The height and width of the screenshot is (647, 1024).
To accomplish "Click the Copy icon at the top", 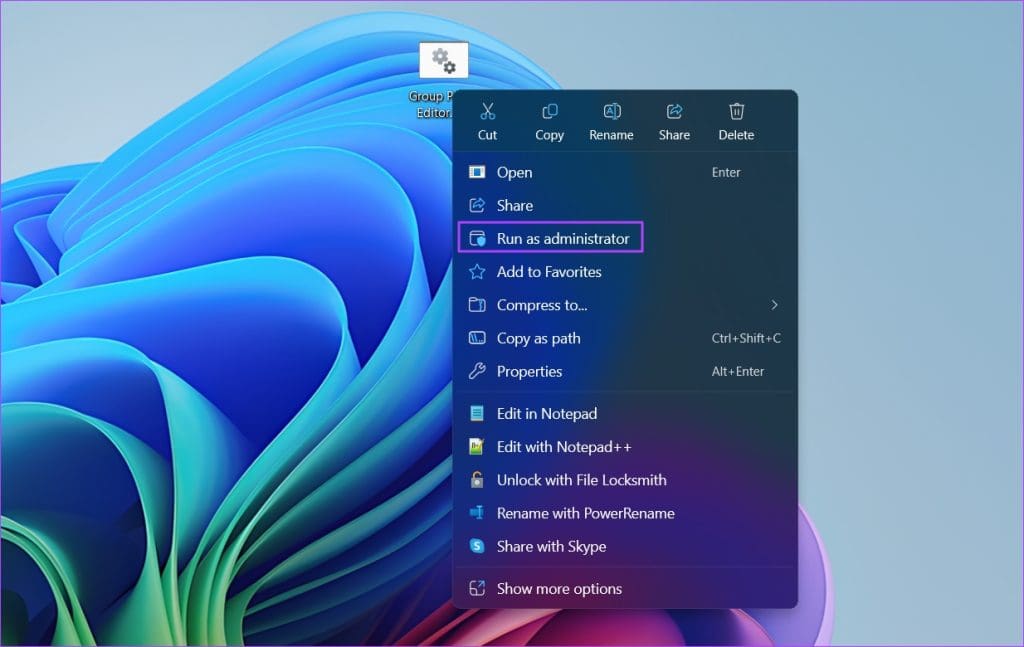I will coord(549,111).
